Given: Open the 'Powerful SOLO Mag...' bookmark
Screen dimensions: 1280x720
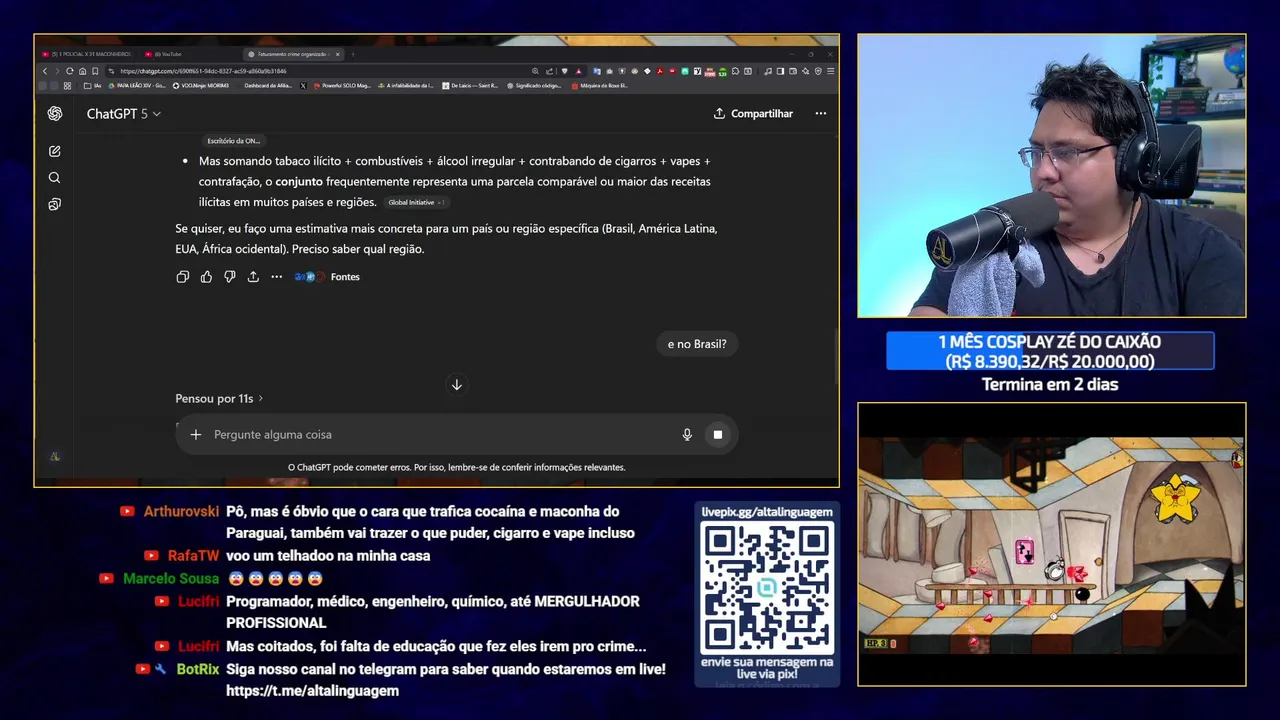Looking at the screenshot, I should pyautogui.click(x=342, y=86).
